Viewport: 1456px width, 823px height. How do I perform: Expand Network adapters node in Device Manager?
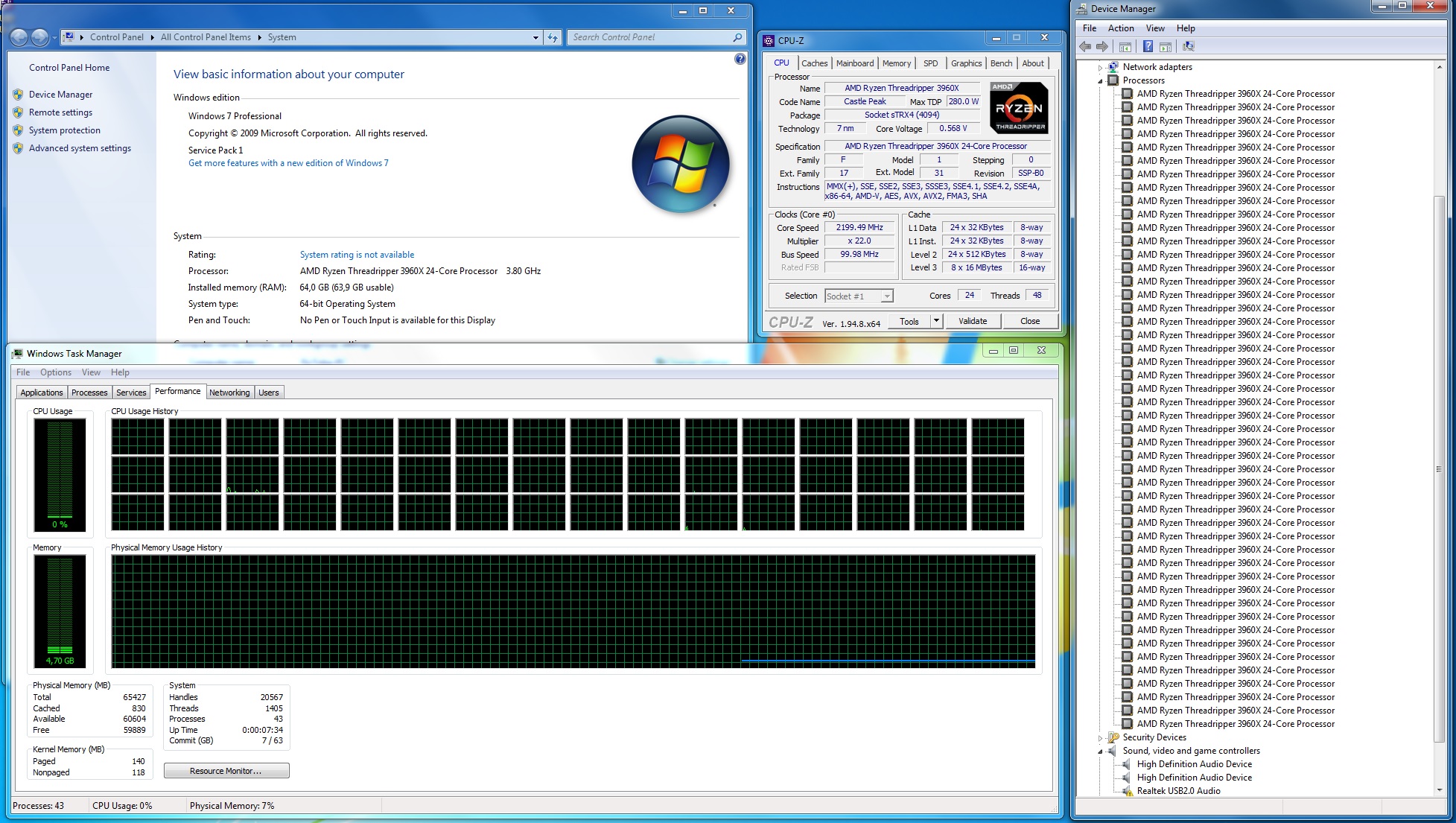point(1100,68)
